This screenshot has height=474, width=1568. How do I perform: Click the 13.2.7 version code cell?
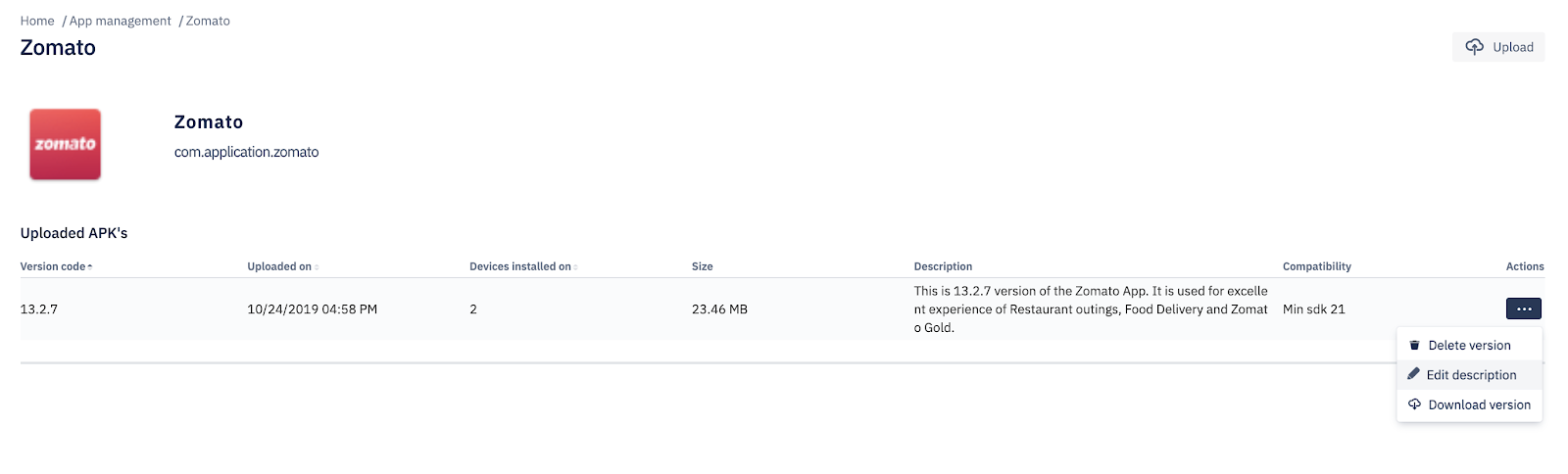pos(39,309)
